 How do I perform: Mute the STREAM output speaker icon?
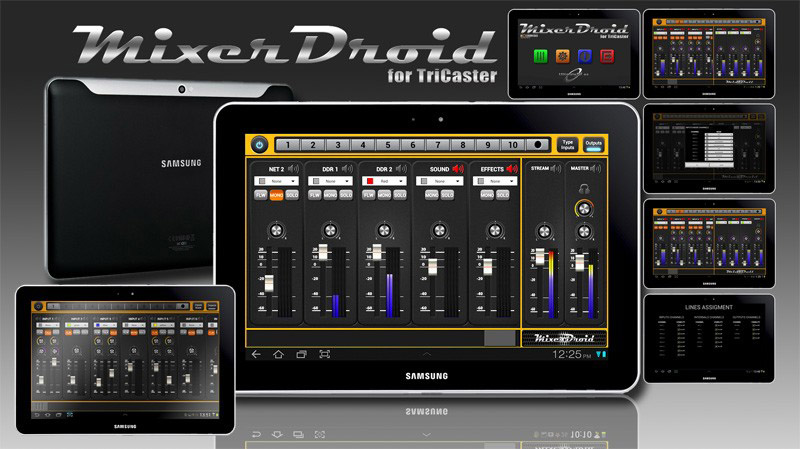(x=556, y=168)
